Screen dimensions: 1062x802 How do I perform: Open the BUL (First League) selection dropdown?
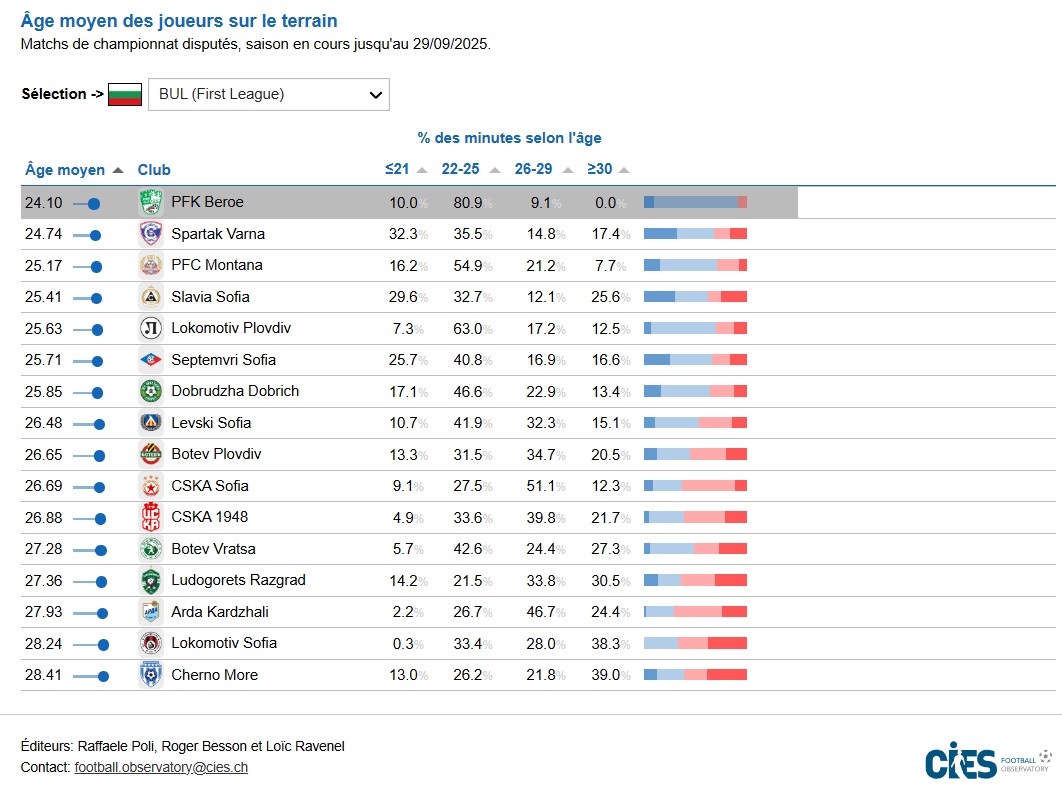point(268,95)
